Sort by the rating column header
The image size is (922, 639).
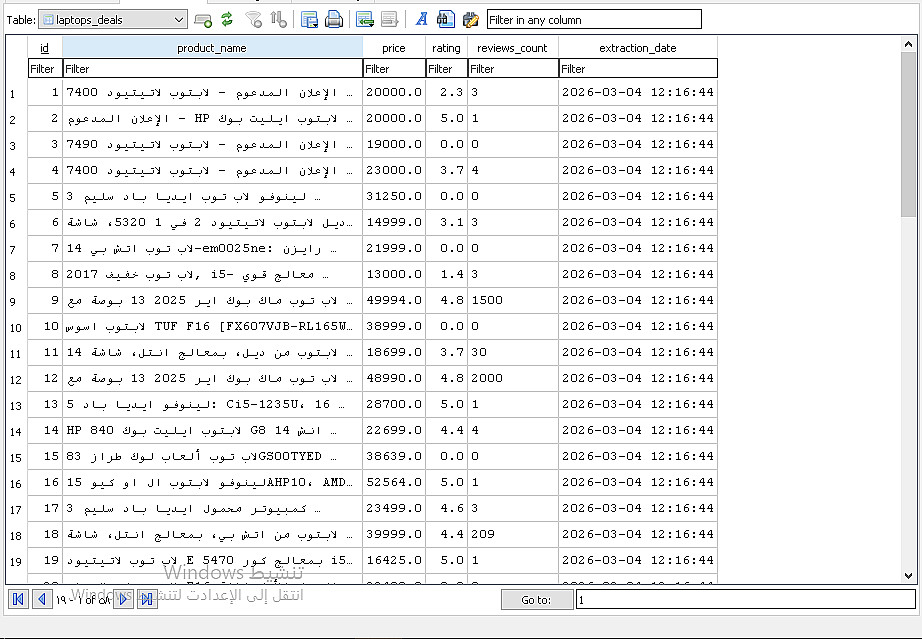pos(446,48)
